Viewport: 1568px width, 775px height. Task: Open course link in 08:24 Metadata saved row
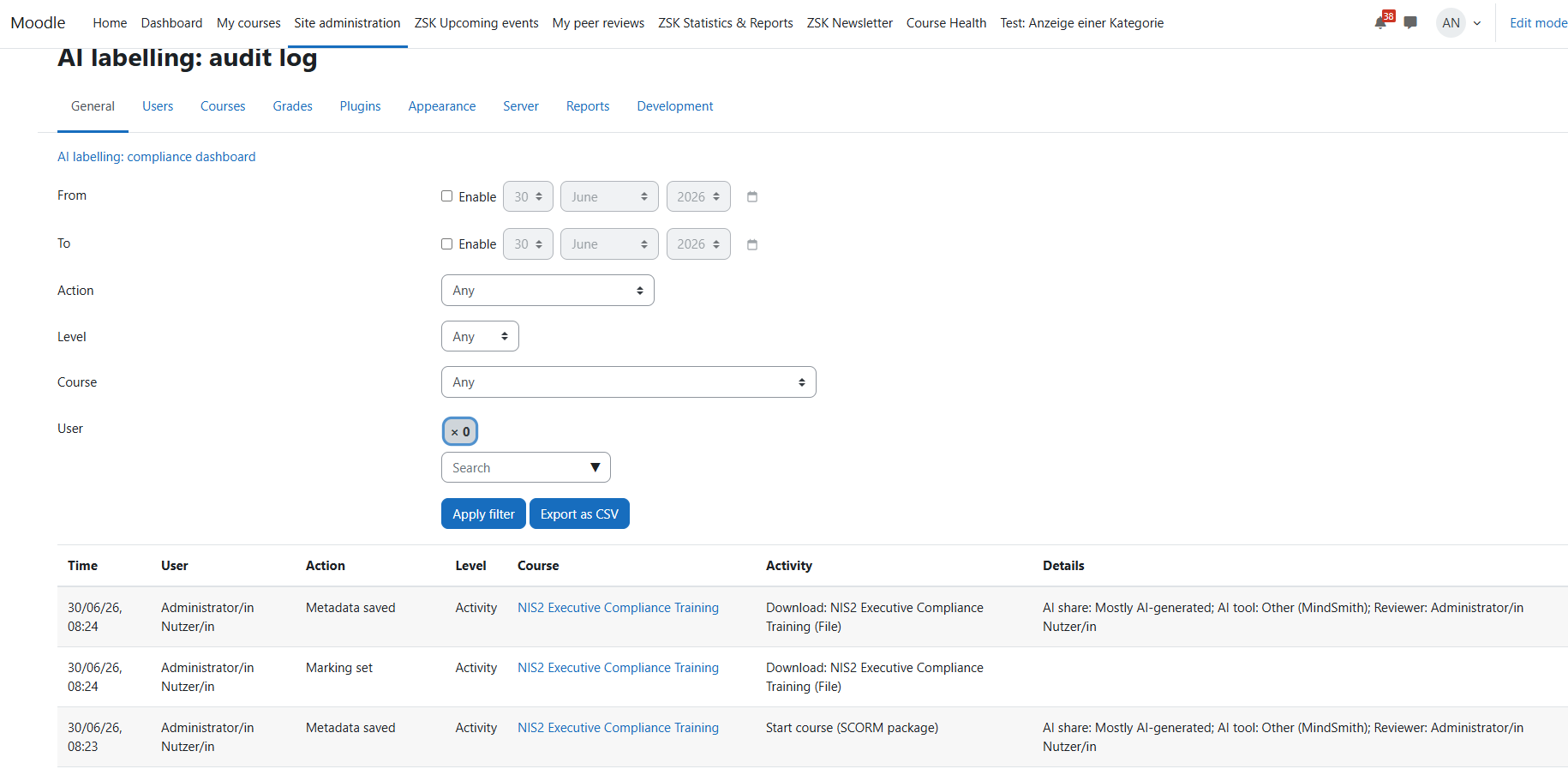(618, 608)
